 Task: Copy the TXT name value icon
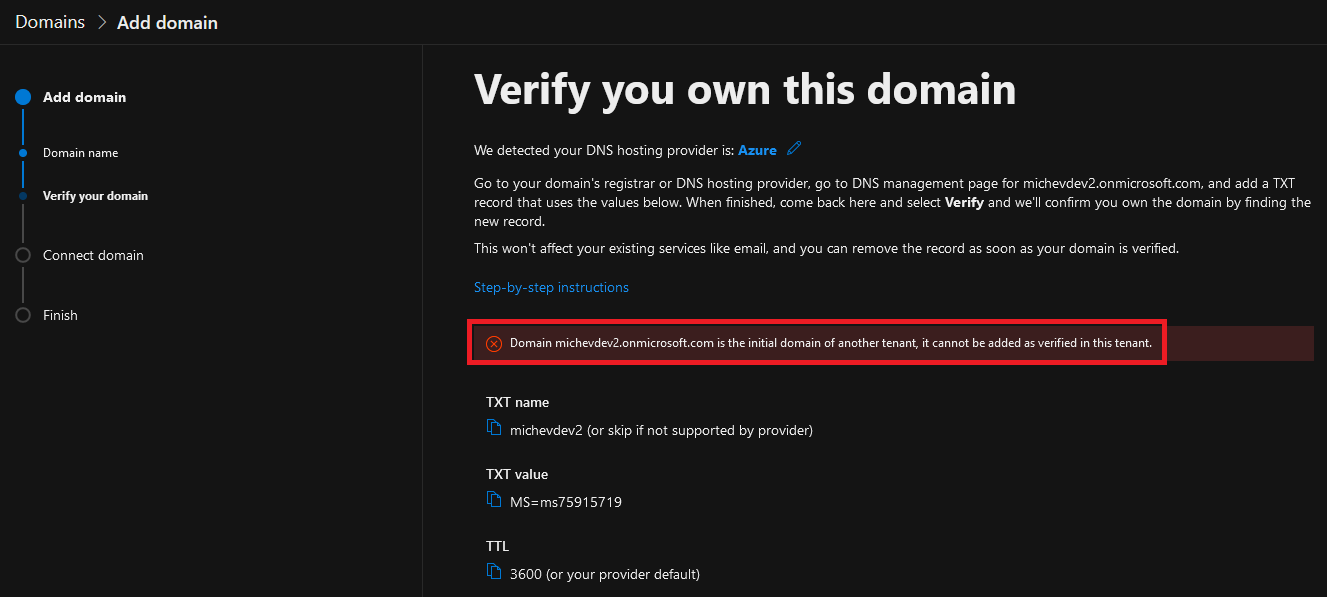(x=493, y=427)
